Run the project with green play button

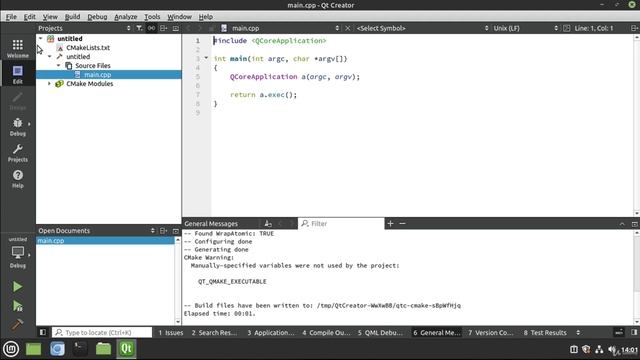[17, 287]
